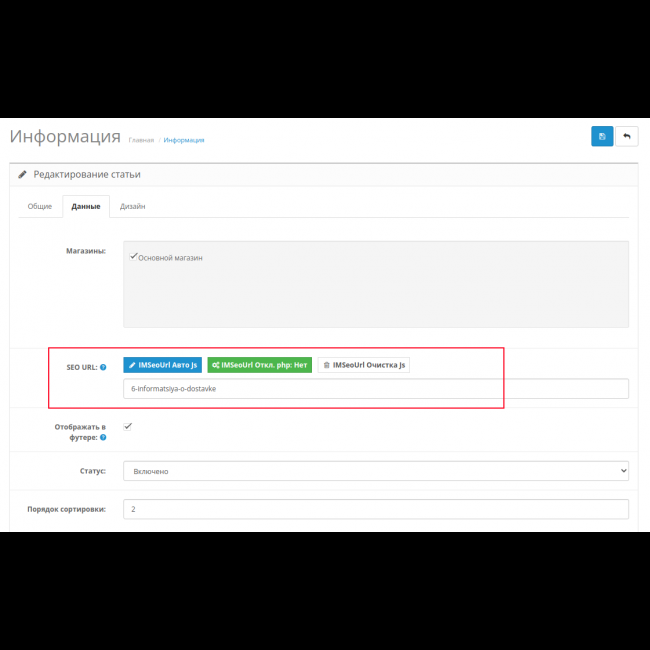Image resolution: width=650 pixels, height=650 pixels.
Task: Click the Отображать в футере label text
Action: 81,427
